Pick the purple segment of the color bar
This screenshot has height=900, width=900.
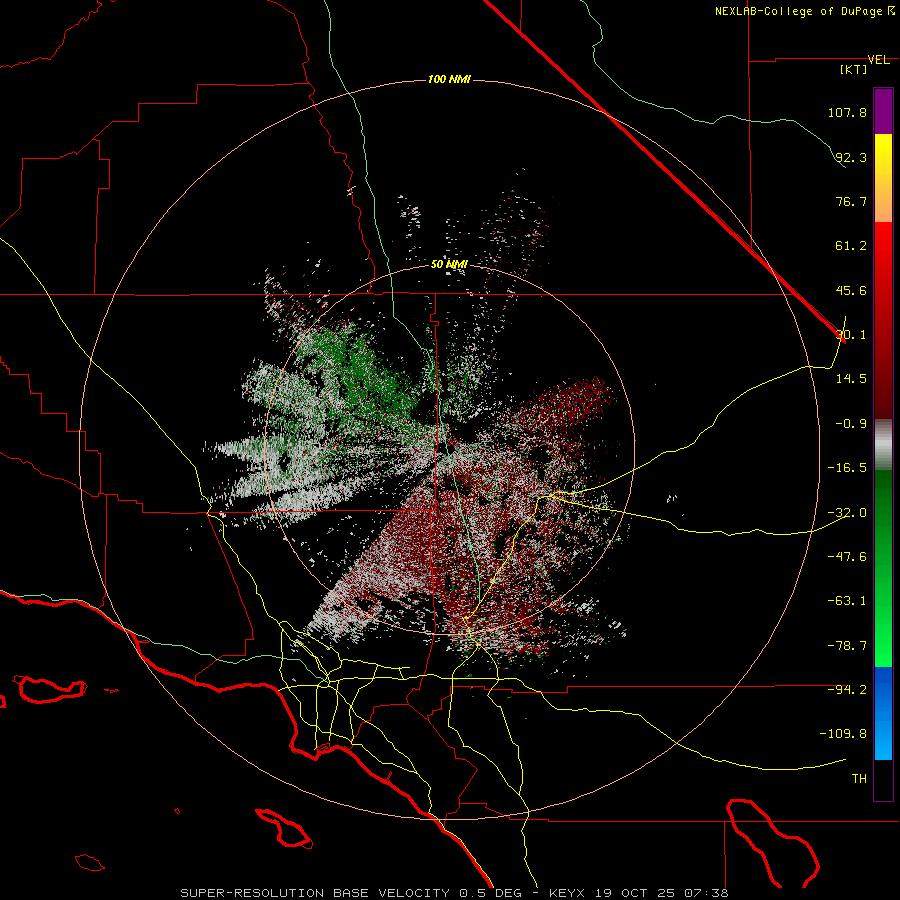pyautogui.click(x=883, y=111)
